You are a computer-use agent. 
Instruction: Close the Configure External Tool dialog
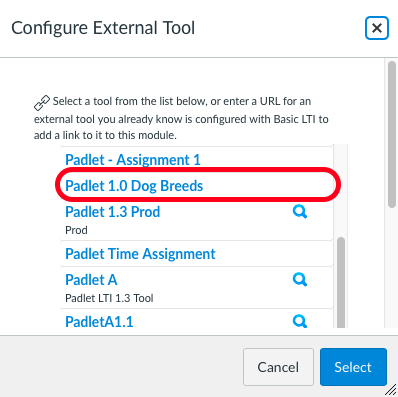[377, 28]
